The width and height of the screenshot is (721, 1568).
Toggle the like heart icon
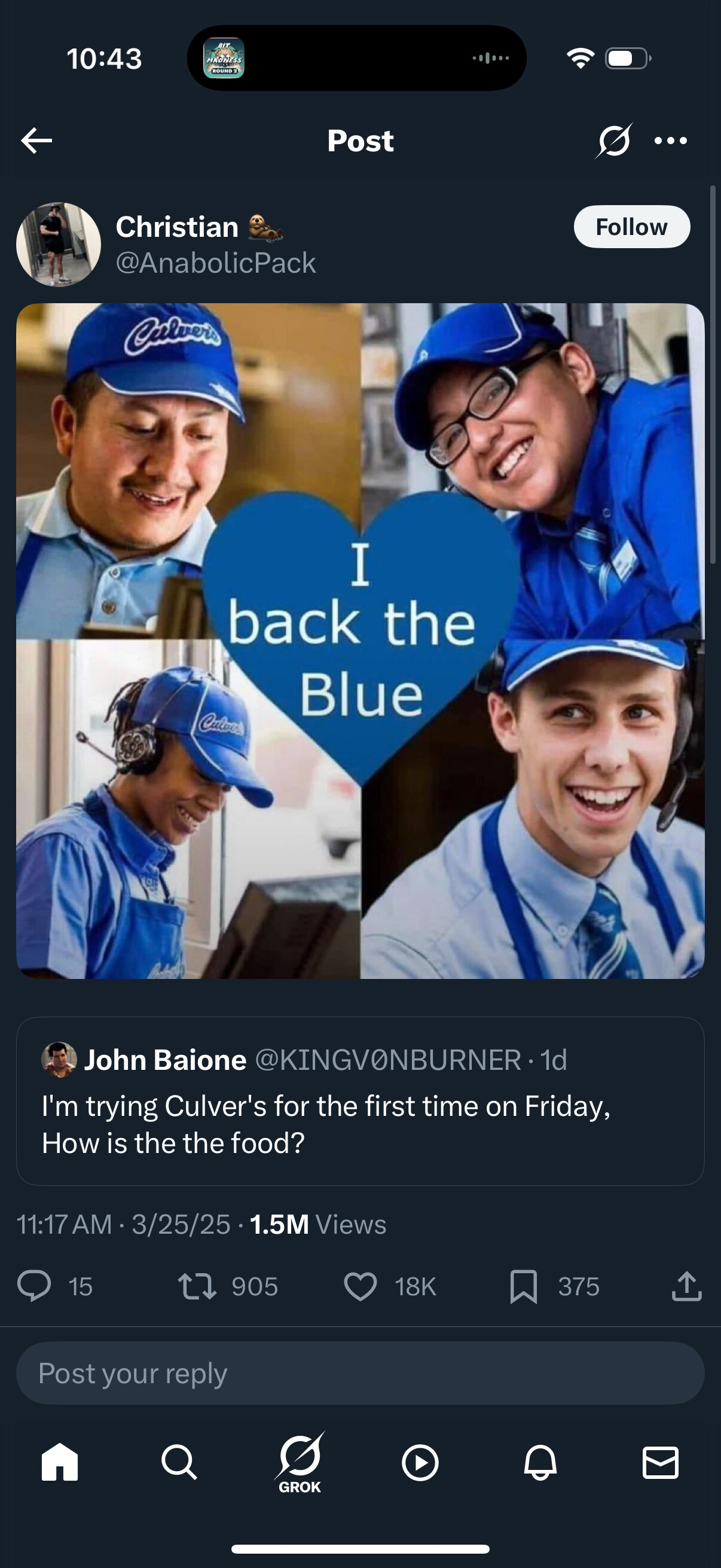360,1287
